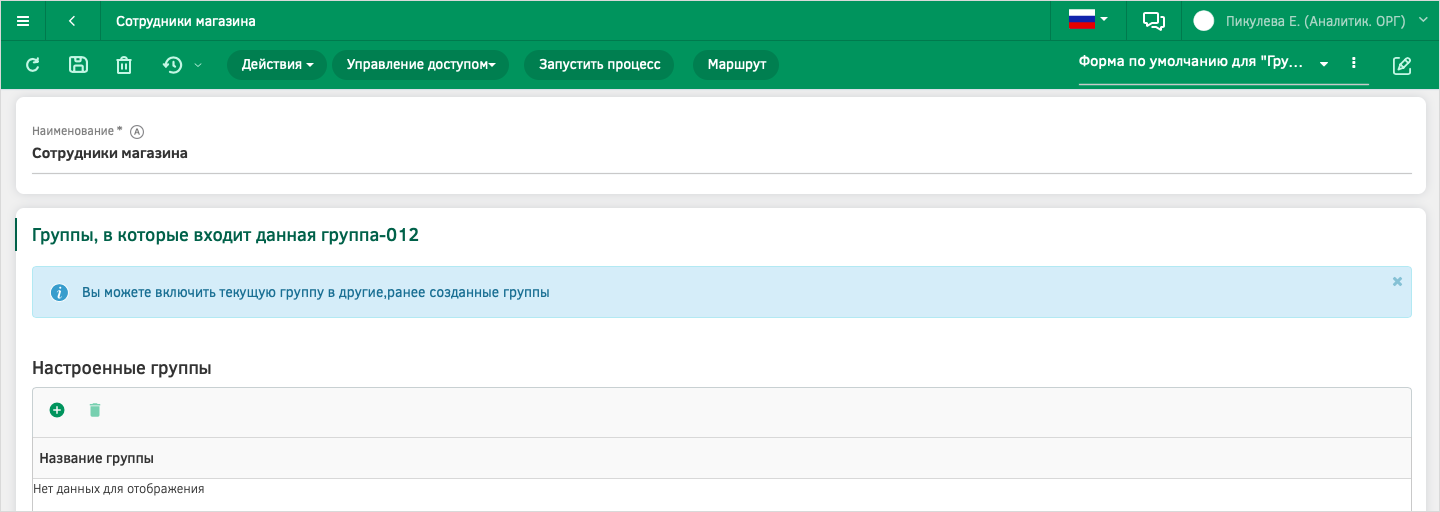Open the chat messages icon
Screen dimensions: 1440x512
pos(1154,21)
